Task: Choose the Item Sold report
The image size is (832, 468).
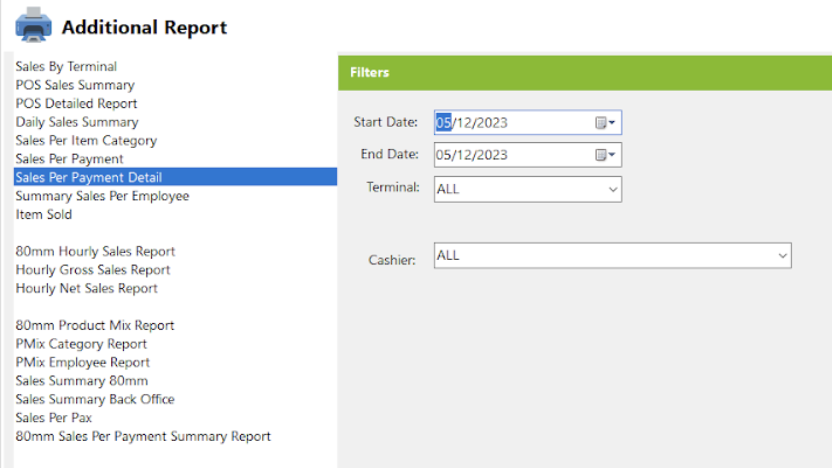Action: (x=44, y=214)
